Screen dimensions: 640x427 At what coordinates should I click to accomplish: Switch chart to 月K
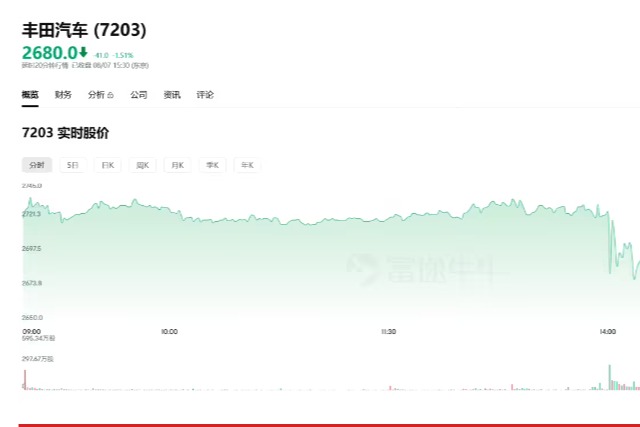tap(178, 165)
